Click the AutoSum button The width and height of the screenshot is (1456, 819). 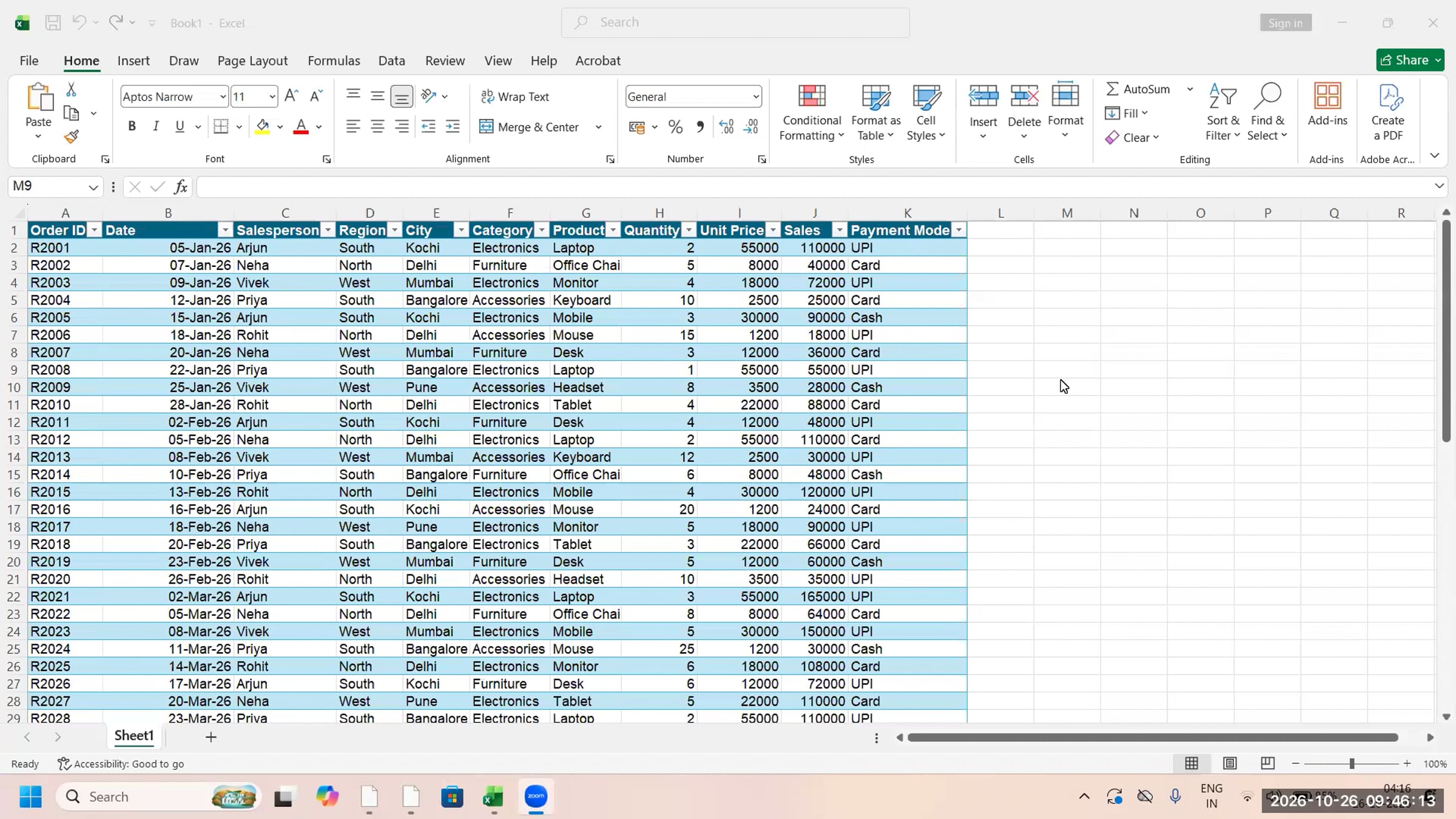(x=1138, y=89)
